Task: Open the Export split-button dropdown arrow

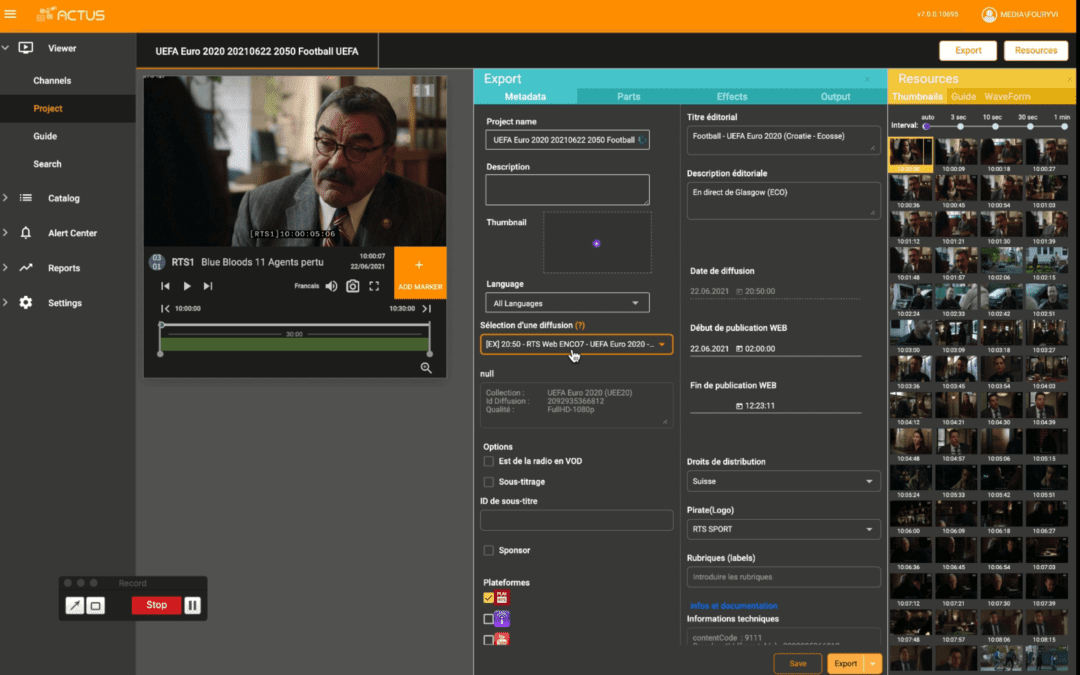Action: (x=873, y=663)
